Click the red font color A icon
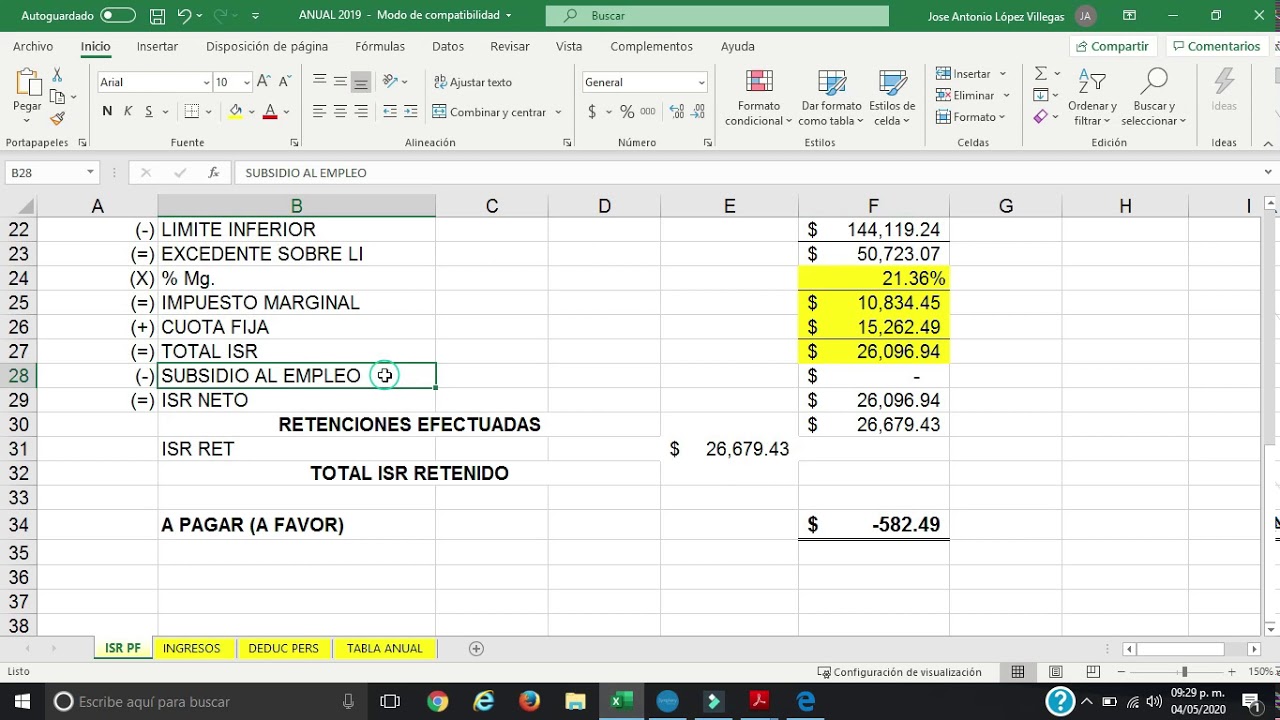The image size is (1280, 720). pos(269,112)
